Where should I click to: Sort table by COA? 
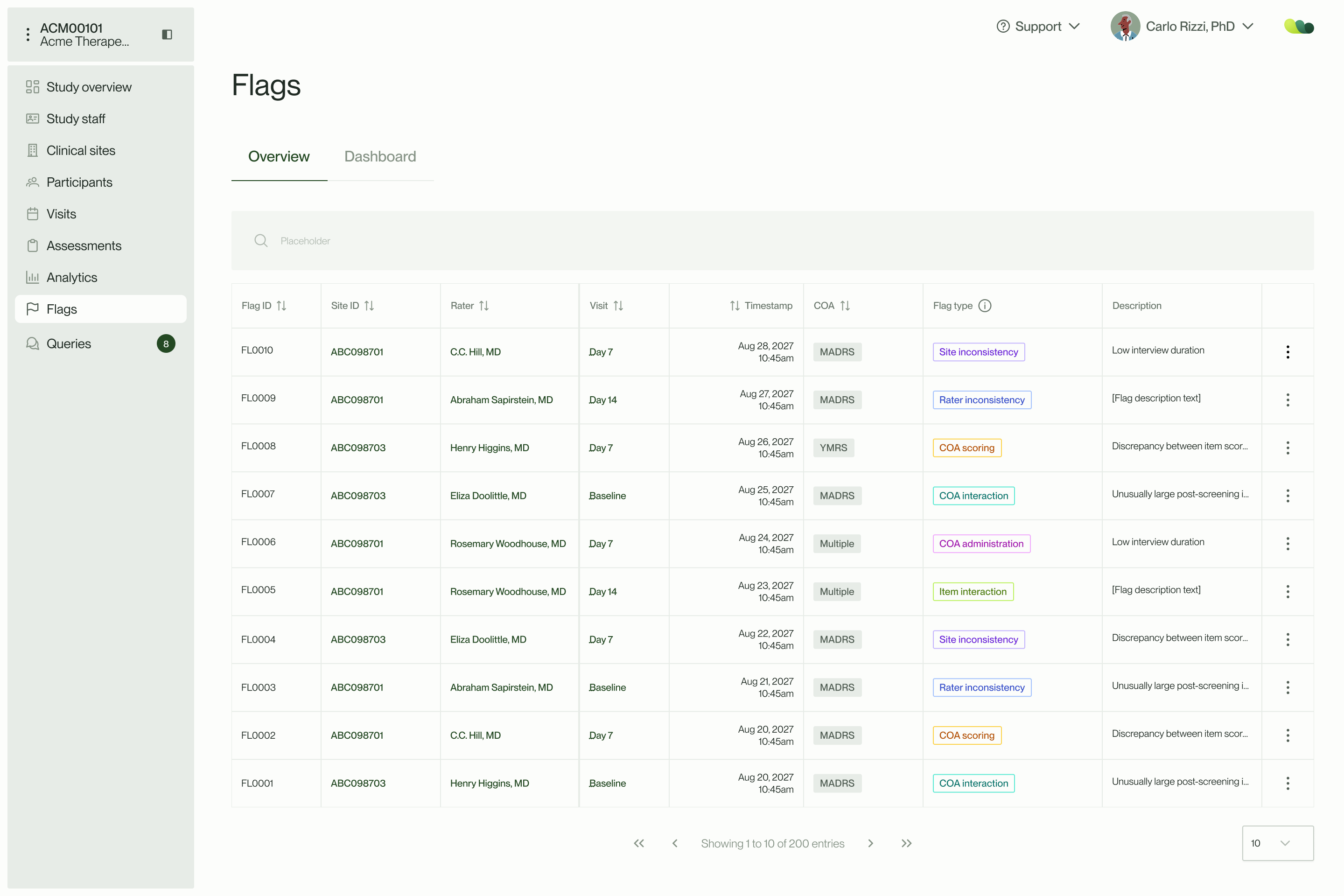coord(845,306)
